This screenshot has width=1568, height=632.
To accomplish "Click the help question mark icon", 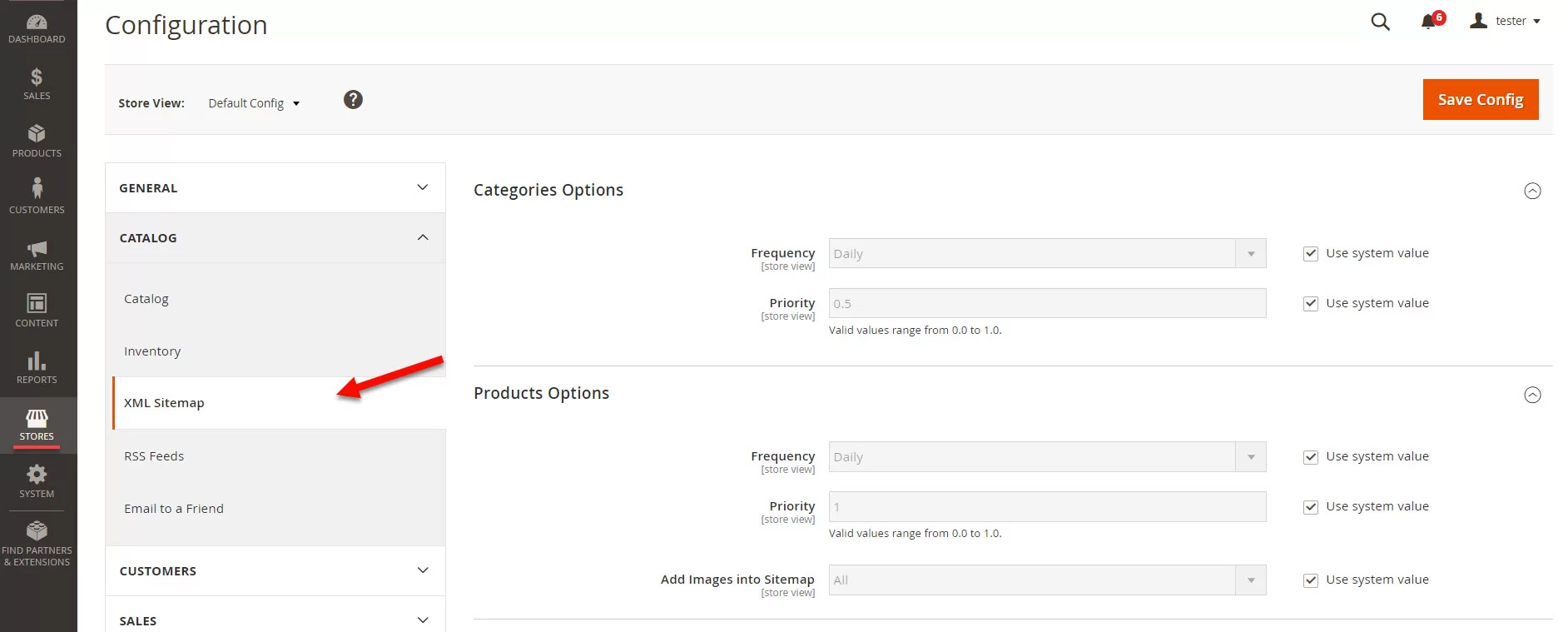I will pyautogui.click(x=353, y=100).
